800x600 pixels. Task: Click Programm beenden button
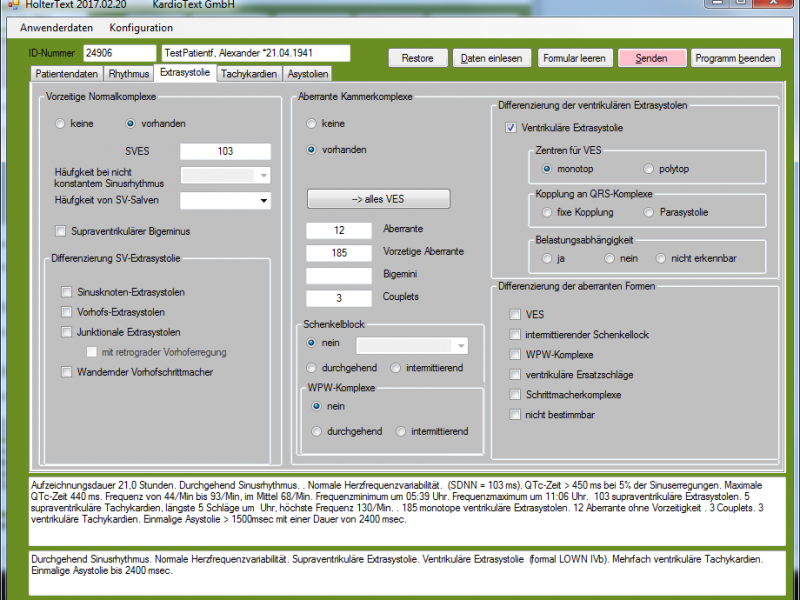pos(735,58)
